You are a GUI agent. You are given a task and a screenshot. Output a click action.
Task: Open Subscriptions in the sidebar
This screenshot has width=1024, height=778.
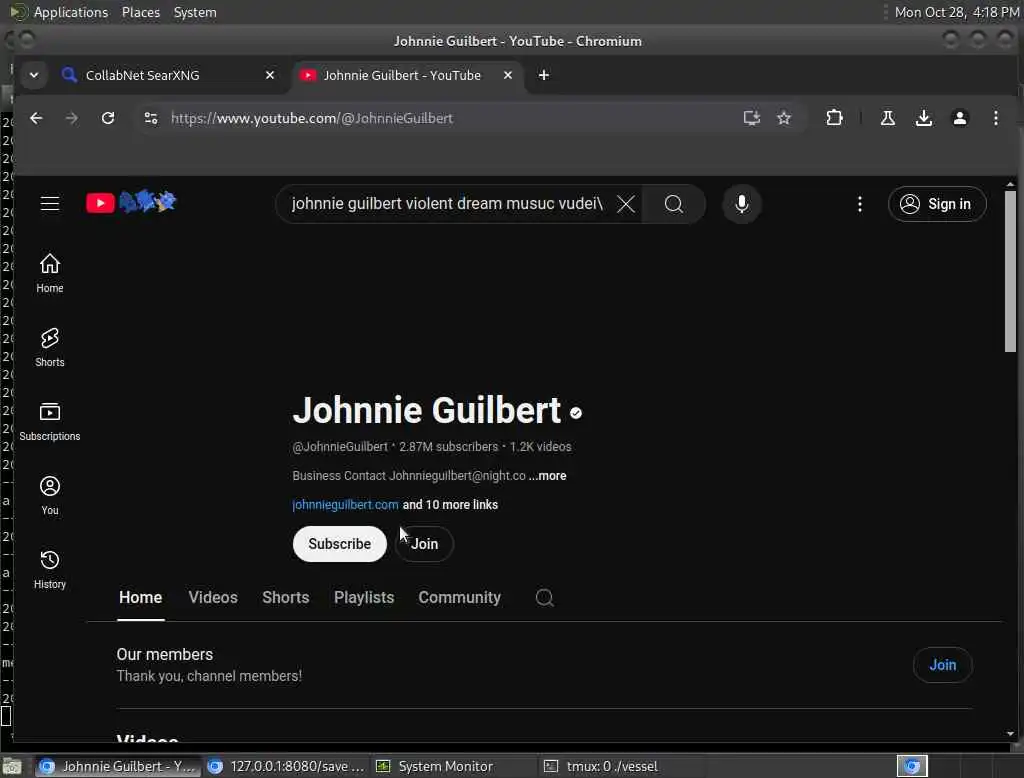[50, 421]
